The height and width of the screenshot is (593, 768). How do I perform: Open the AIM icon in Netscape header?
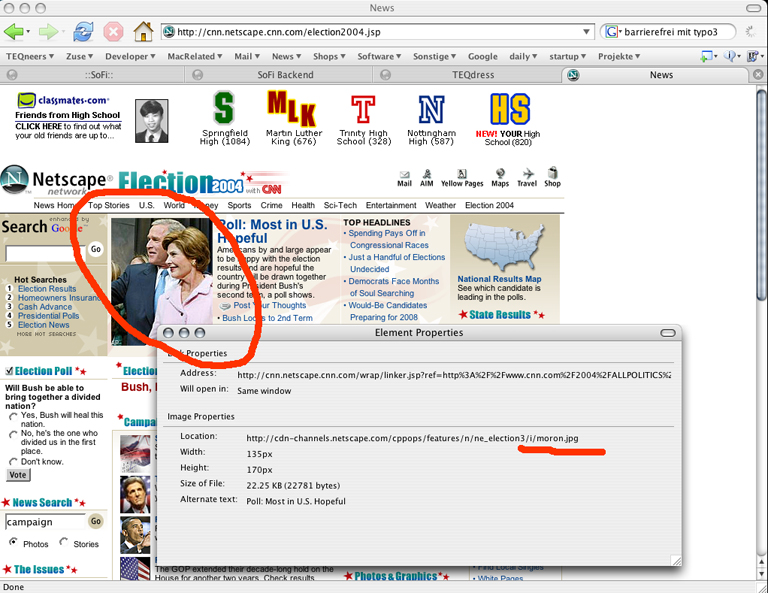(427, 178)
